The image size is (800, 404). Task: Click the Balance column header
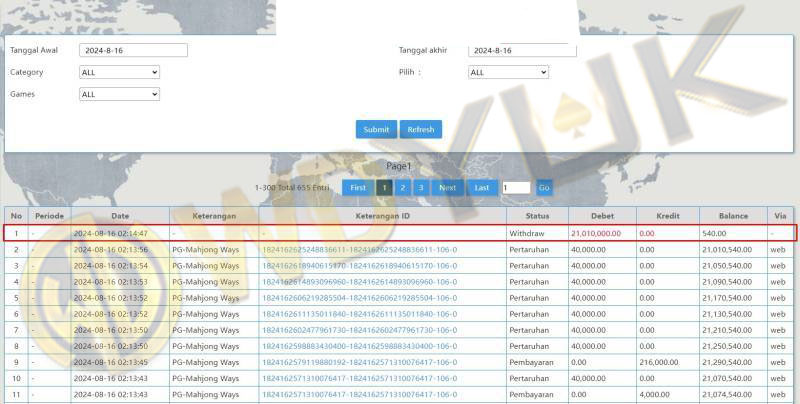point(718,216)
